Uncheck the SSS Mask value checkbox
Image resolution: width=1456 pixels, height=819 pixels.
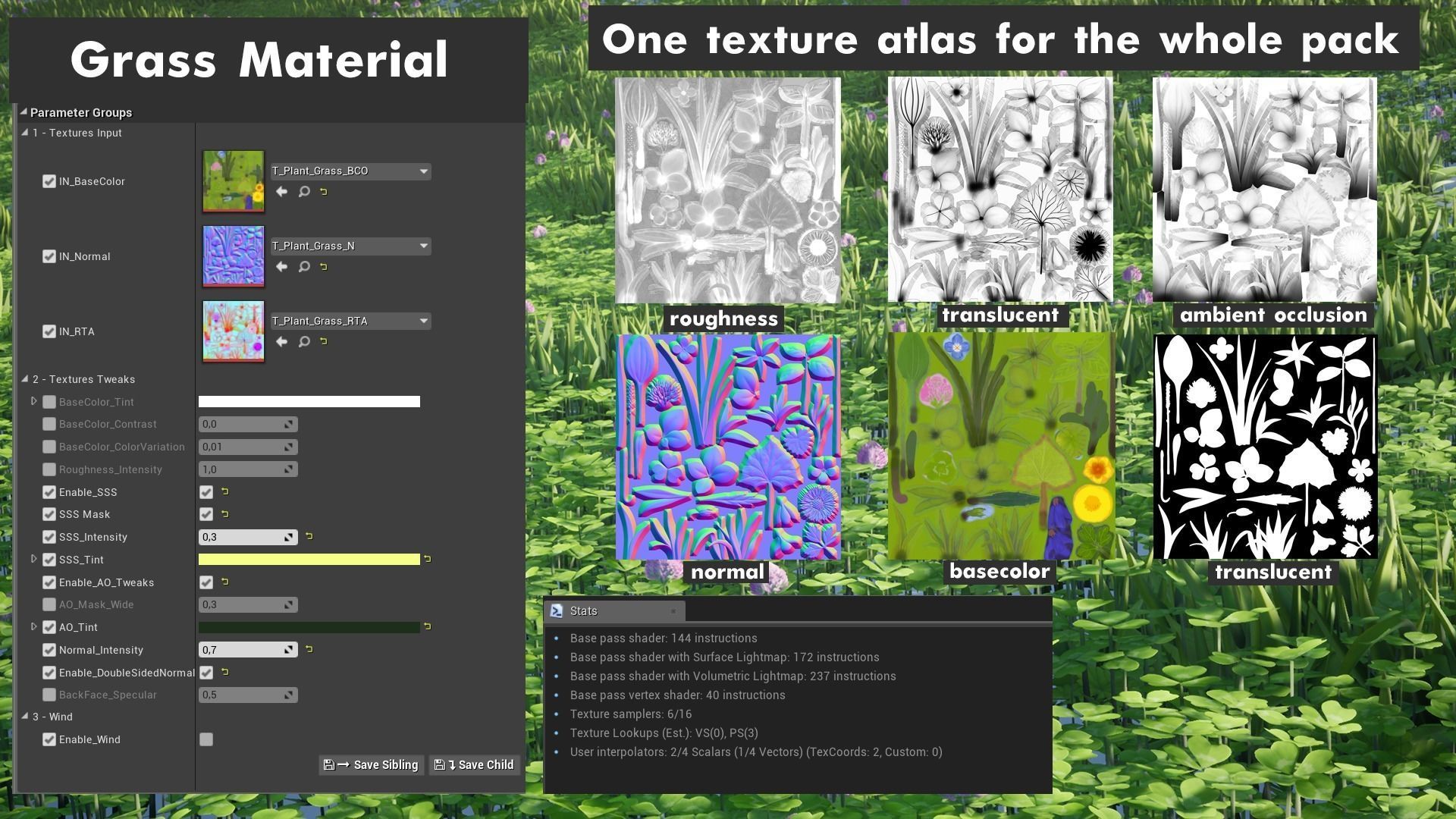click(x=206, y=514)
